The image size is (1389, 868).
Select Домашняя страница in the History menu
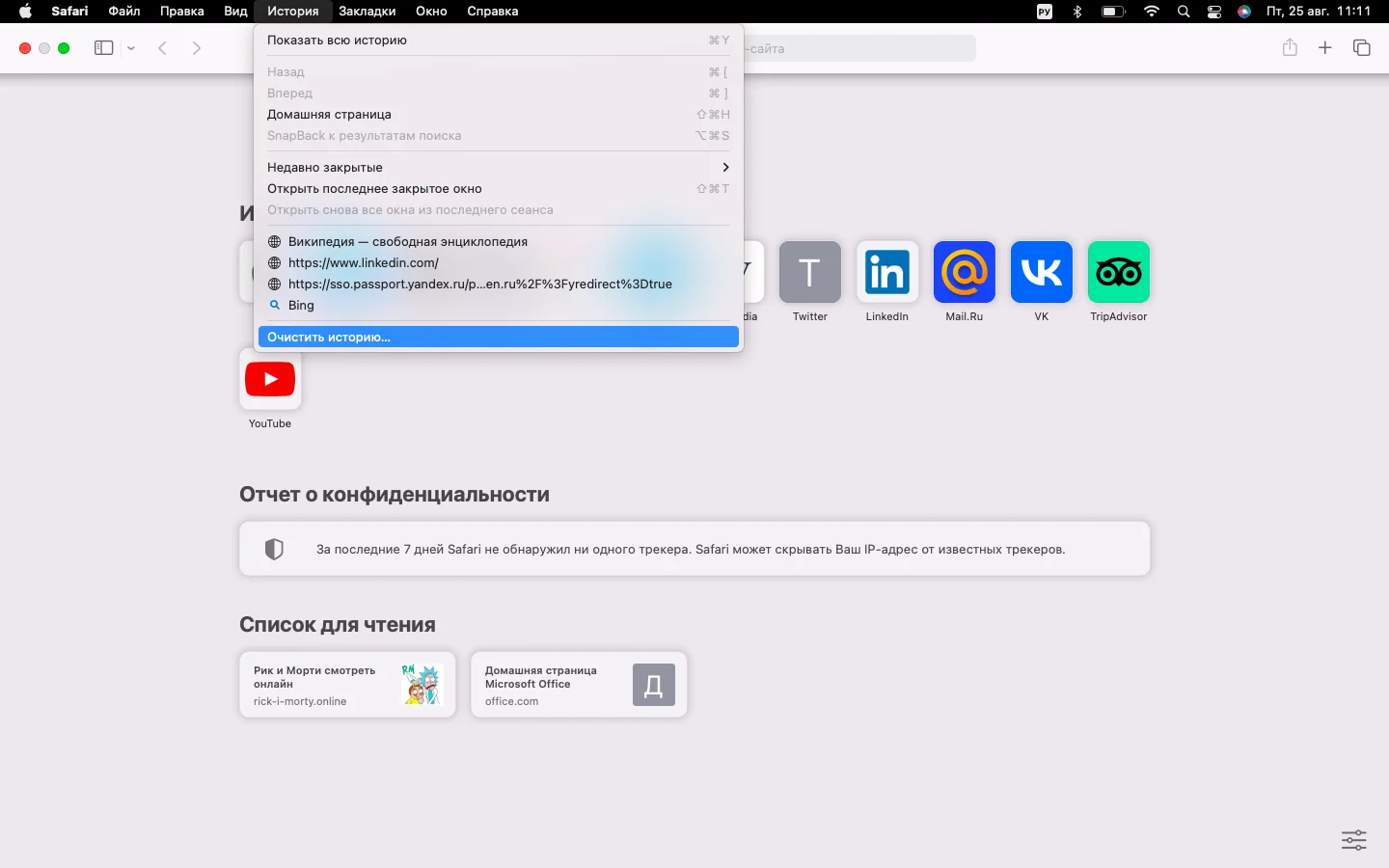[499, 115]
